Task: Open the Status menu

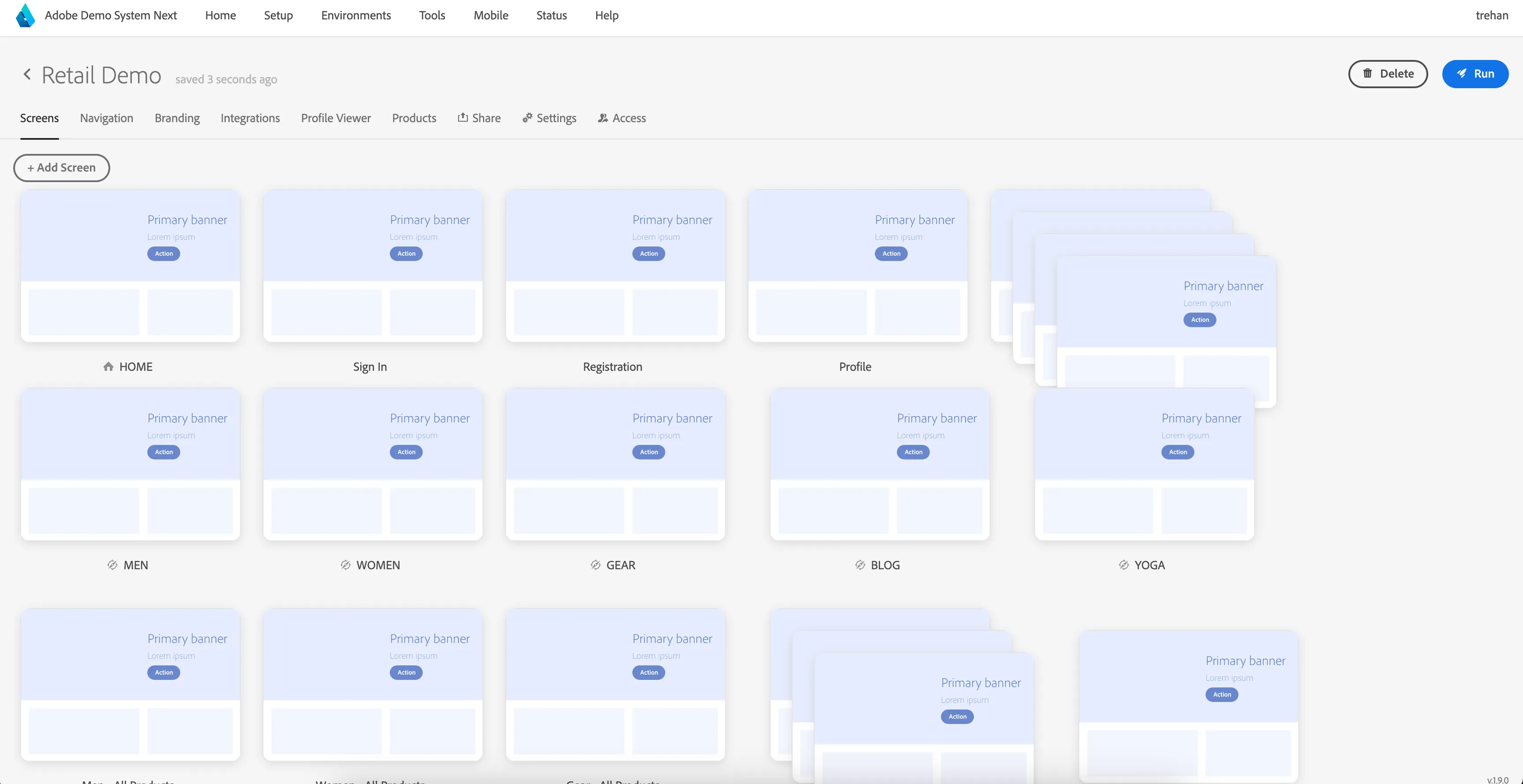Action: pyautogui.click(x=551, y=15)
